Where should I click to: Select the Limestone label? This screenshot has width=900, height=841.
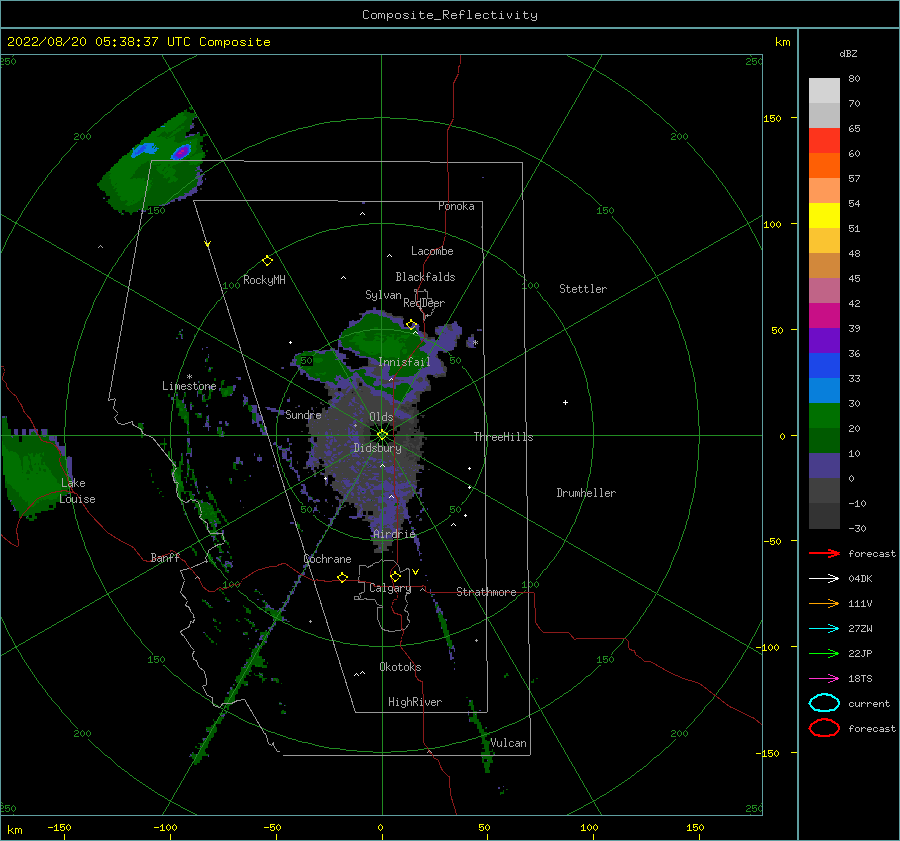189,386
